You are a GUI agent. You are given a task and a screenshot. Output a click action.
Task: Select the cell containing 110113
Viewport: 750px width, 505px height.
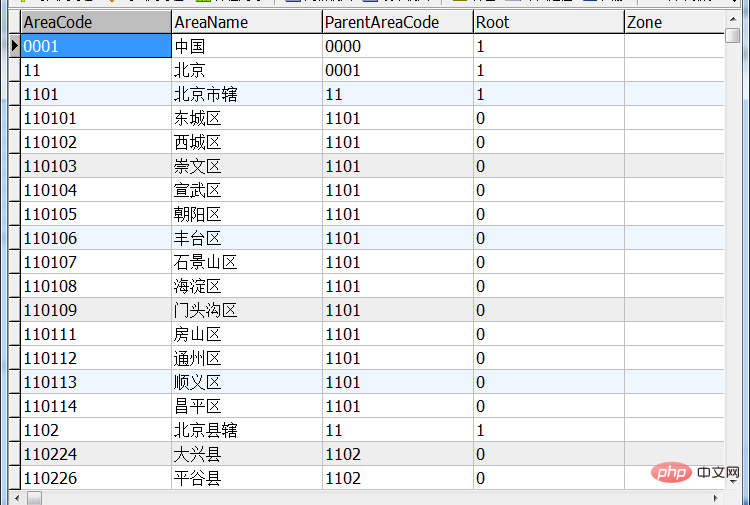pos(96,382)
